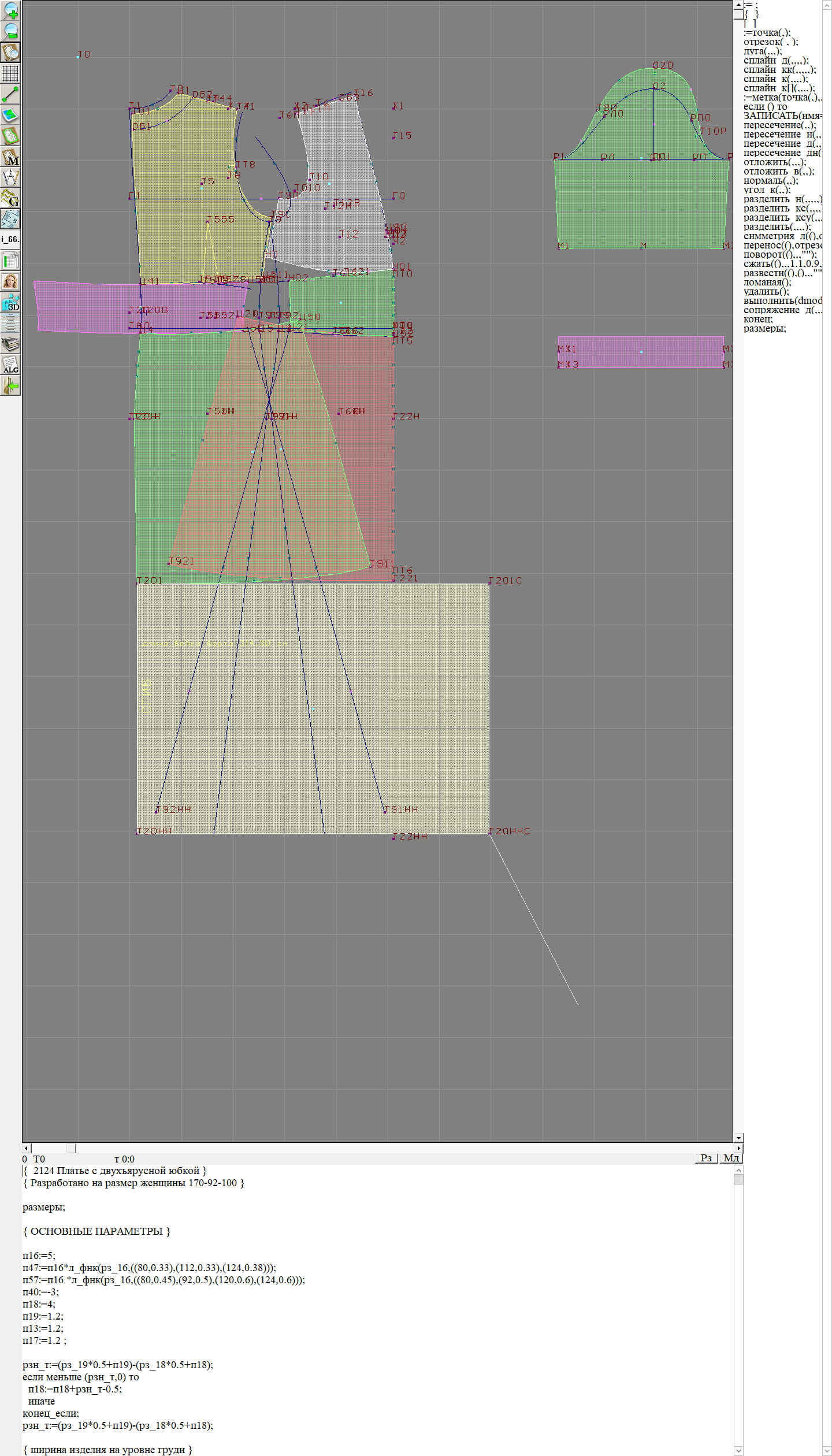
Task: Open the measurements table spreadsheet icon
Action: [10, 261]
